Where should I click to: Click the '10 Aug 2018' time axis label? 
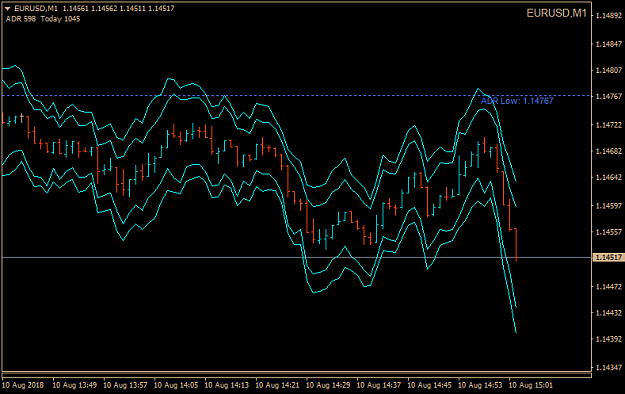click(x=23, y=385)
